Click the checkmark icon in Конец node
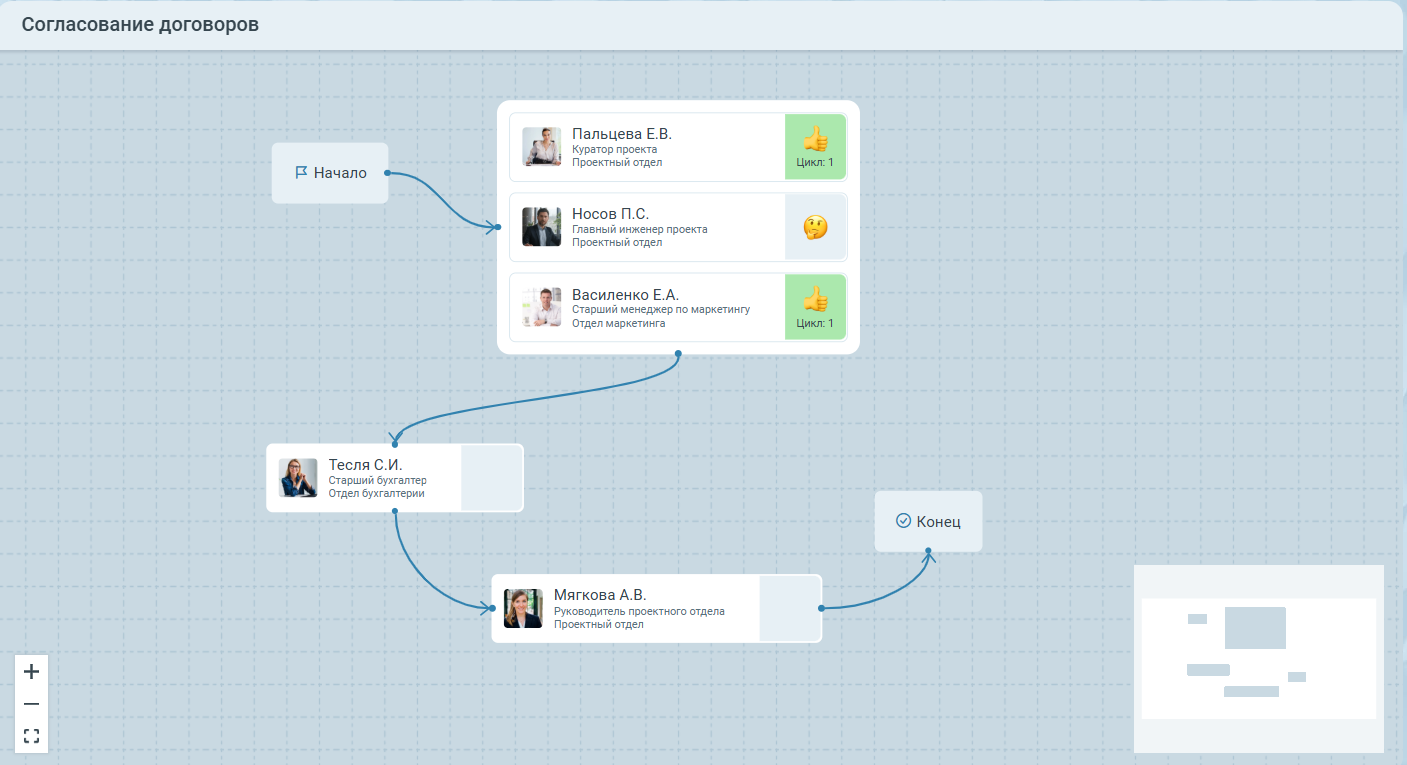 point(903,521)
